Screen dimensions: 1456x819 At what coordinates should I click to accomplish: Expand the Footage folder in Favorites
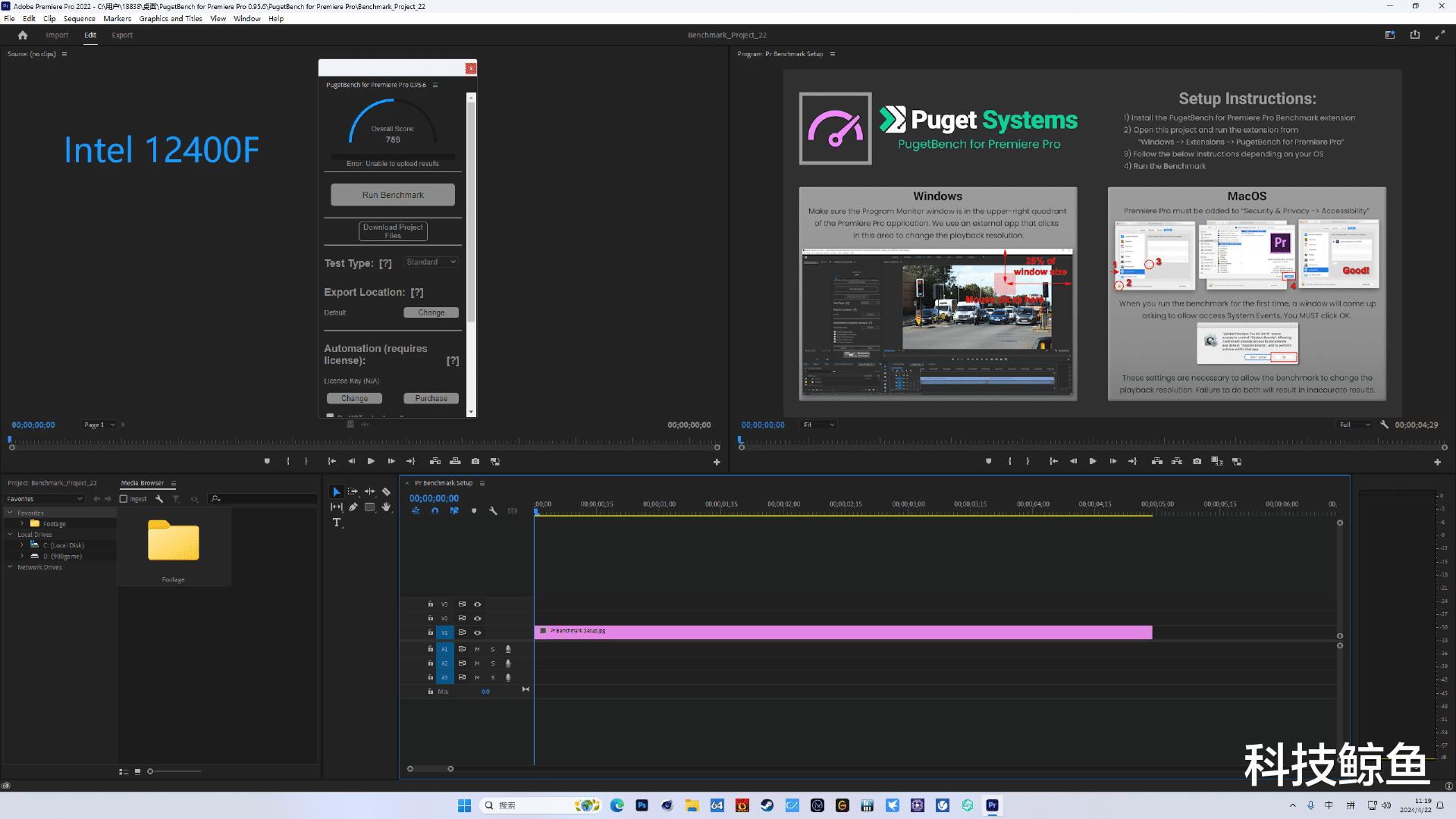click(22, 523)
